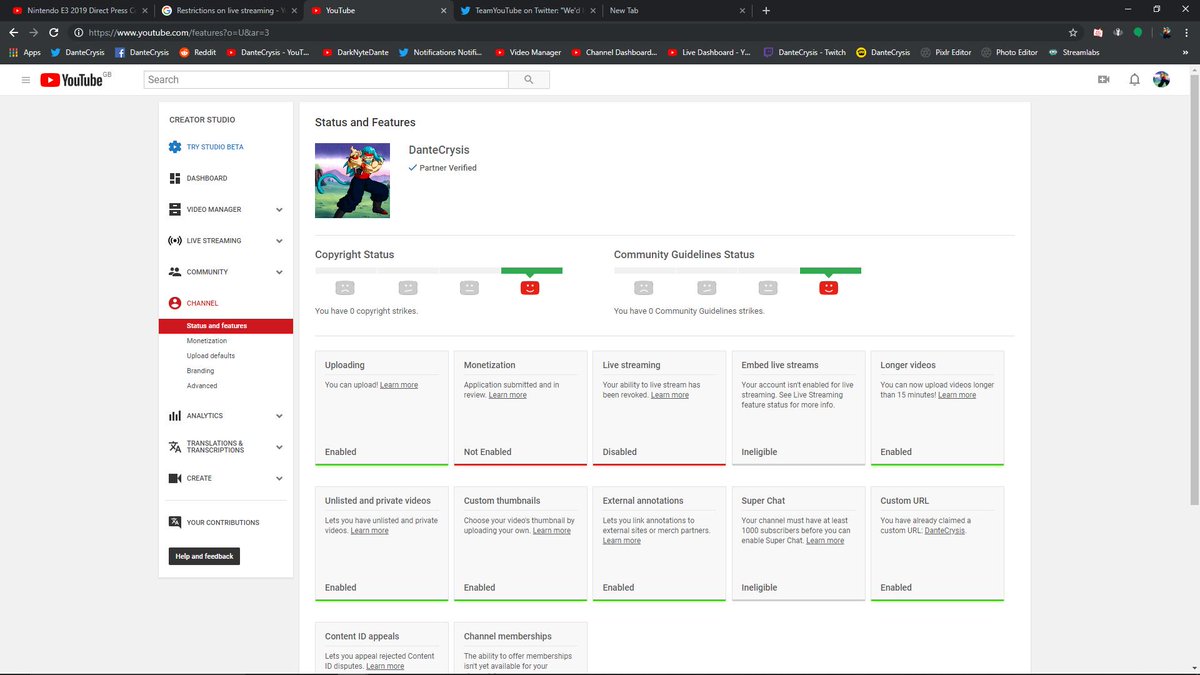Click Learn more in Longer videos card
The width and height of the screenshot is (1200, 675).
click(x=957, y=395)
